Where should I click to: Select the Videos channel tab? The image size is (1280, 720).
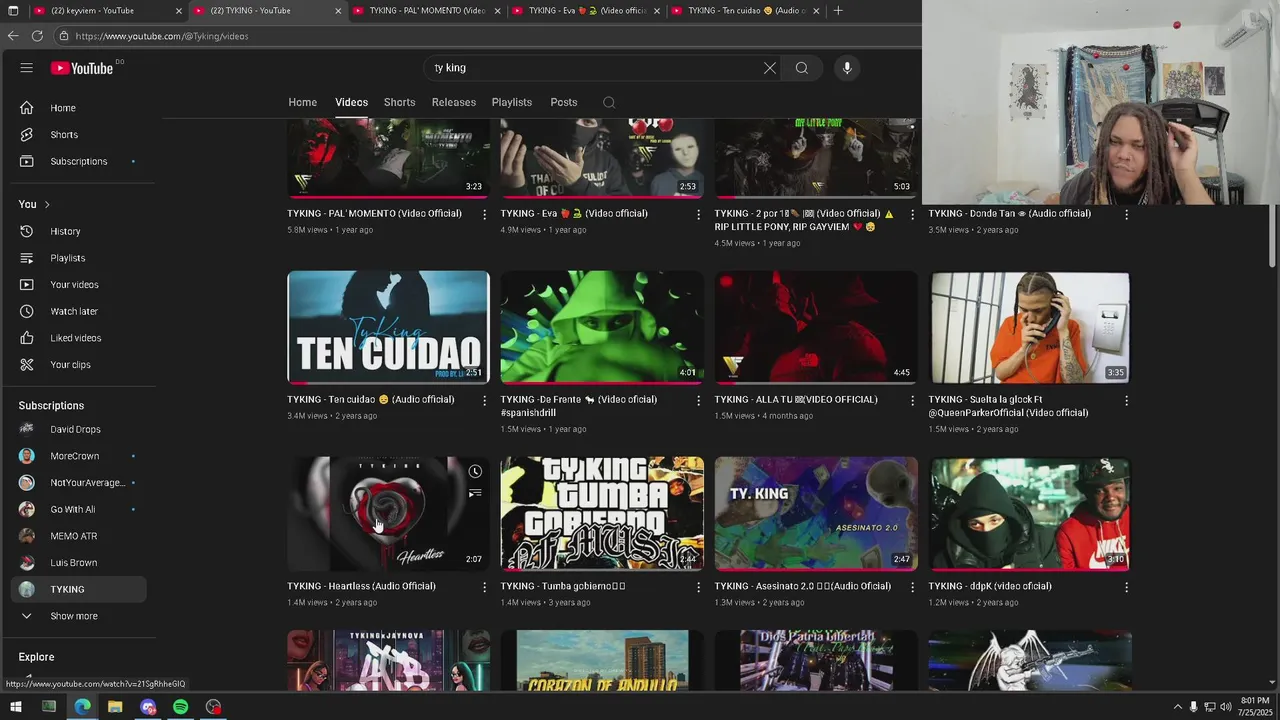351,102
